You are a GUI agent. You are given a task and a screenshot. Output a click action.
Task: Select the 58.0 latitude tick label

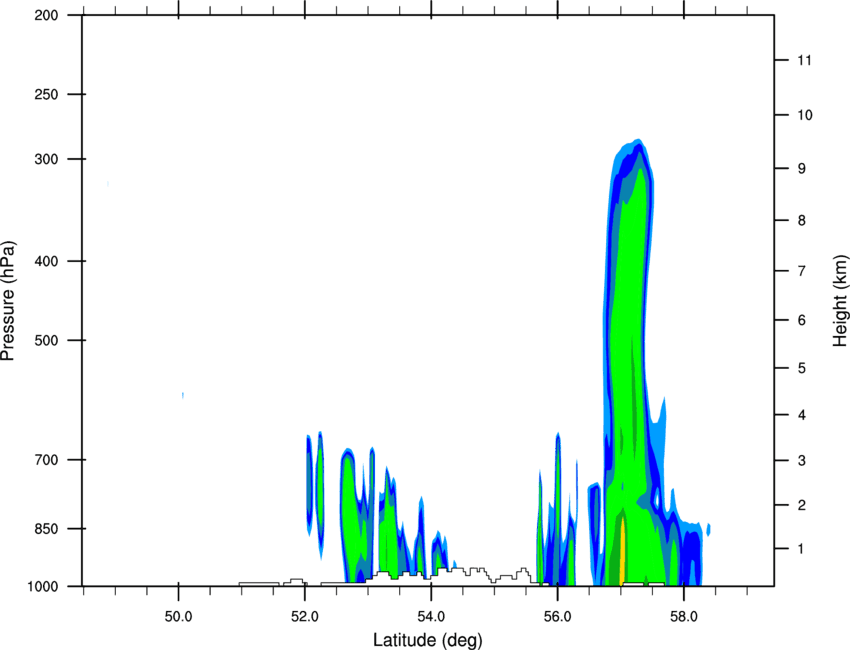coord(684,617)
